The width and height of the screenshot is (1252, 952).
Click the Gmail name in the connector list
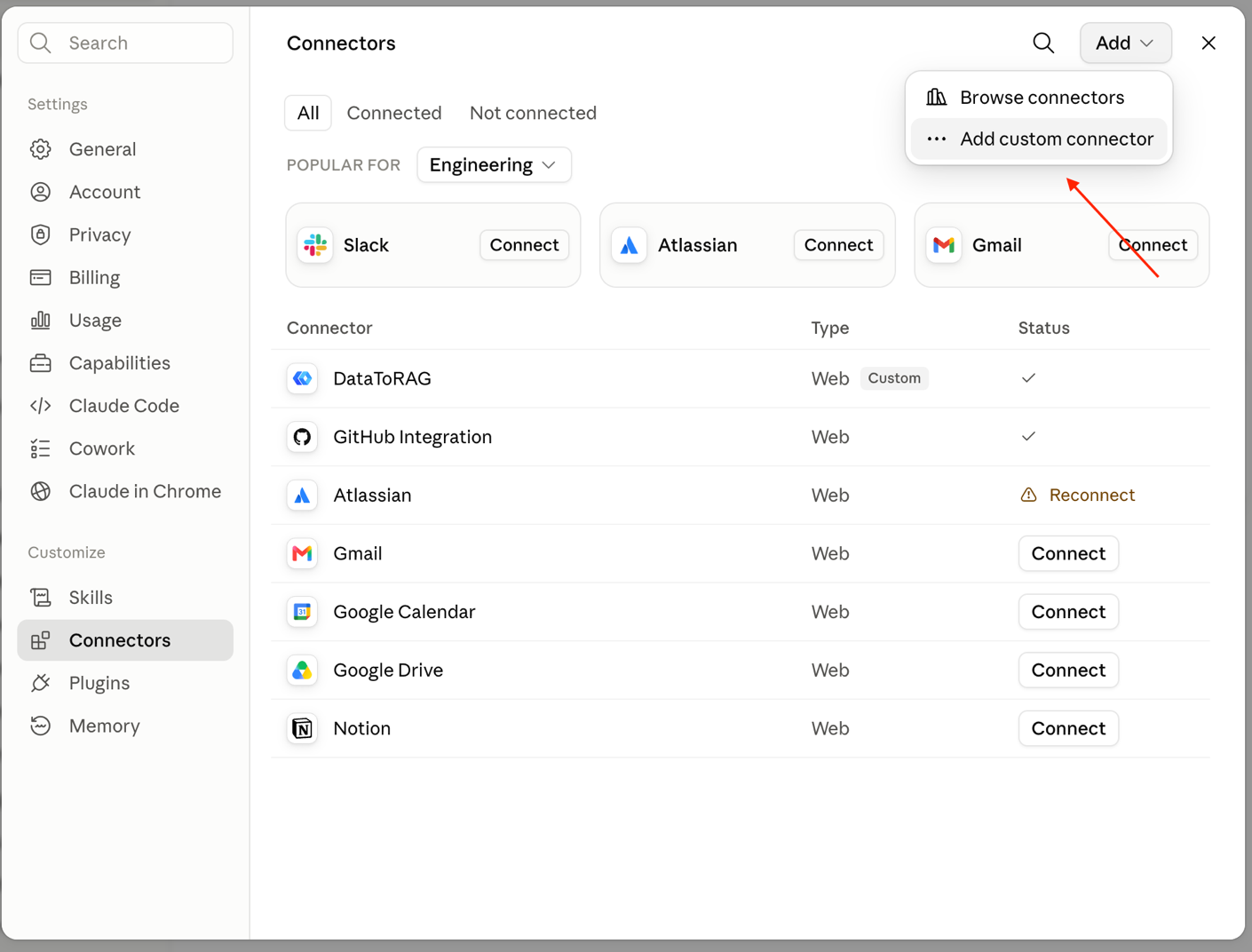(x=357, y=553)
